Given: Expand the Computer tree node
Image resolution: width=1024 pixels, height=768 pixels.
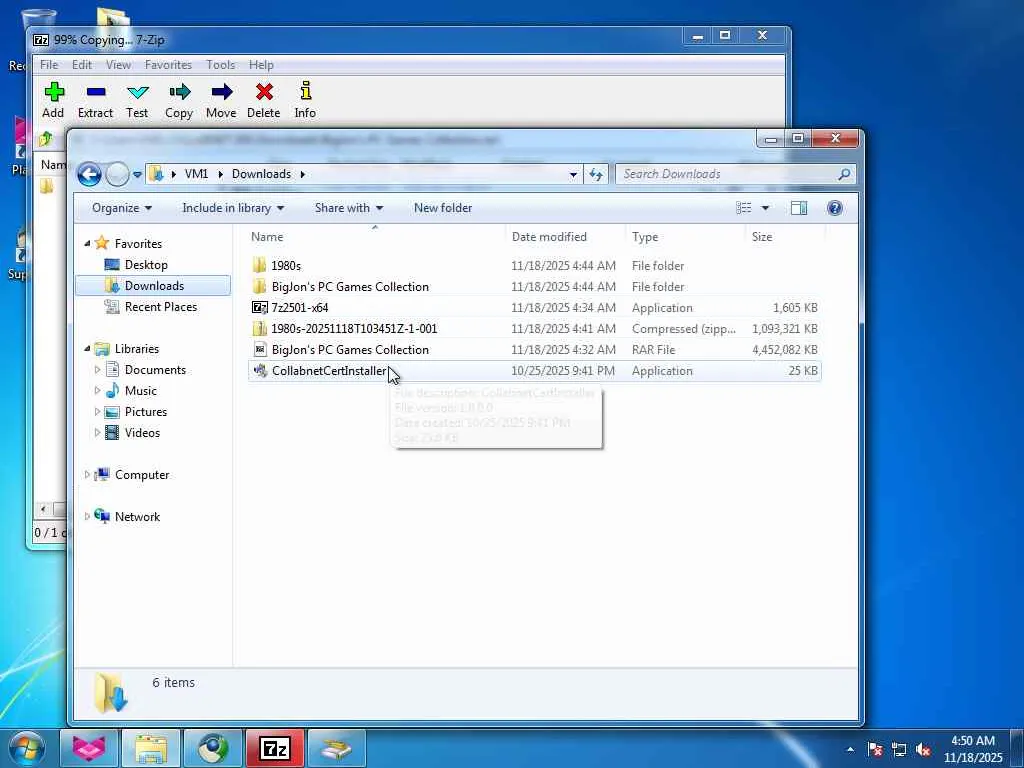Looking at the screenshot, I should pos(87,475).
